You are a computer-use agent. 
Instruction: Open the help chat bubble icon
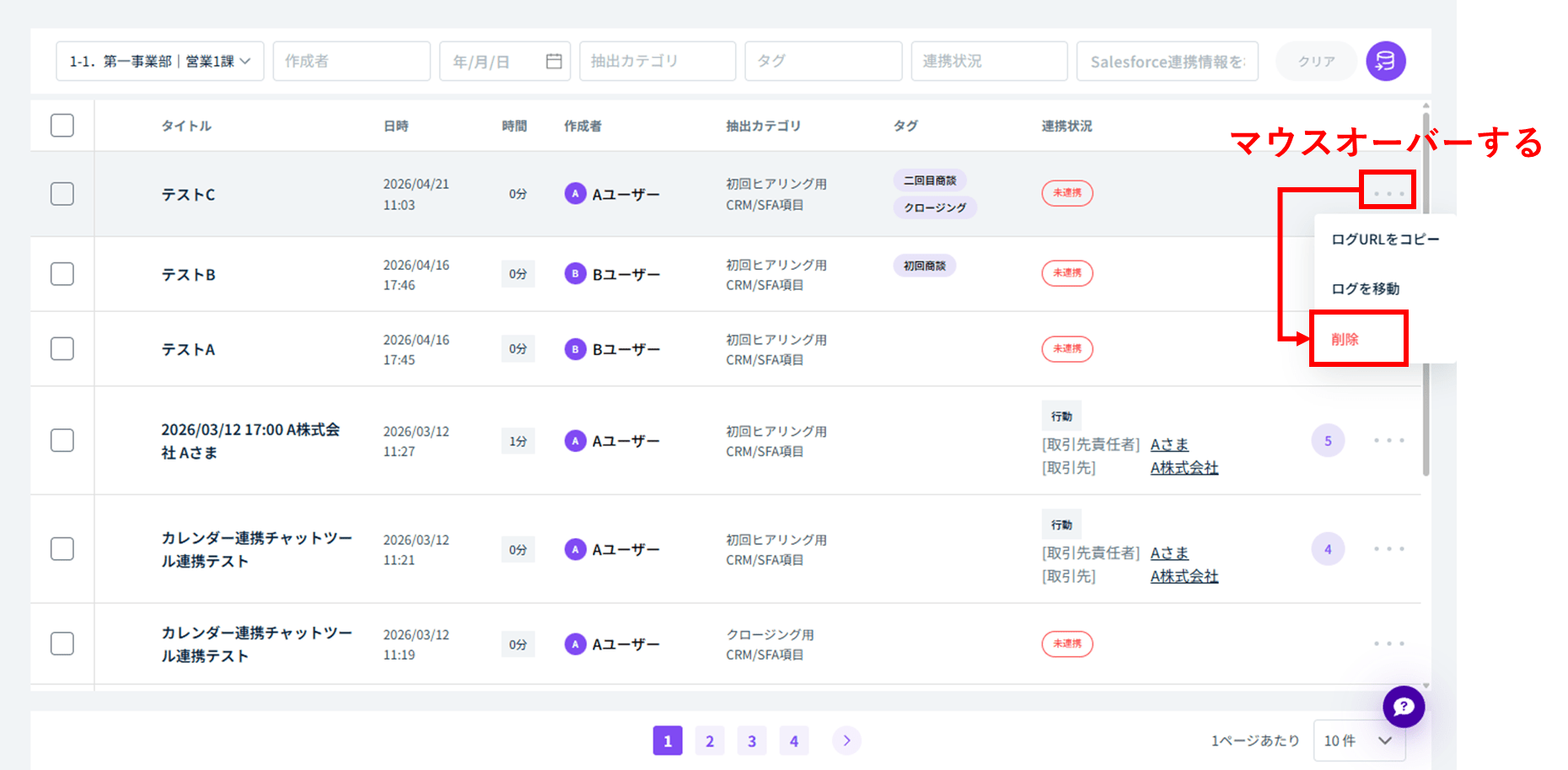click(x=1404, y=707)
